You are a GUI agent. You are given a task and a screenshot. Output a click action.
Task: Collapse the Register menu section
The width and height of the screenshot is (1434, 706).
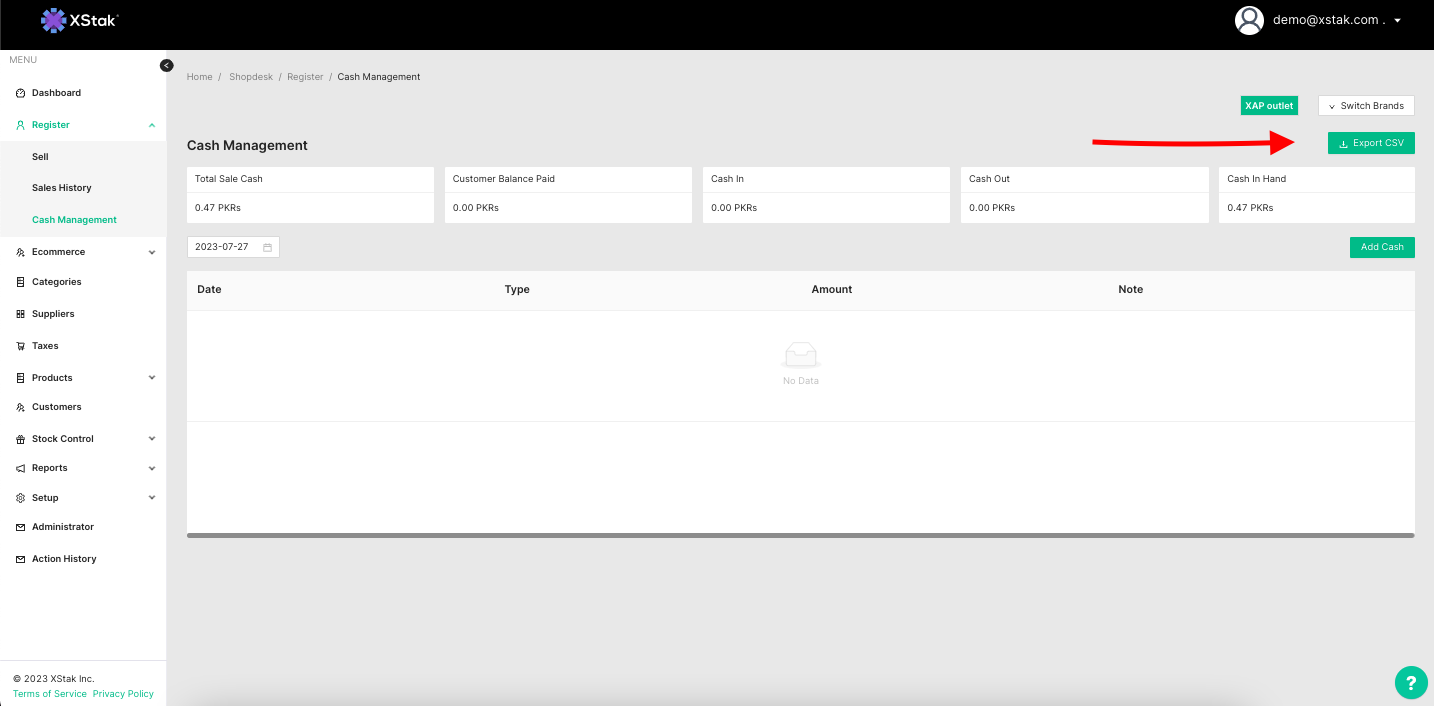pos(152,125)
